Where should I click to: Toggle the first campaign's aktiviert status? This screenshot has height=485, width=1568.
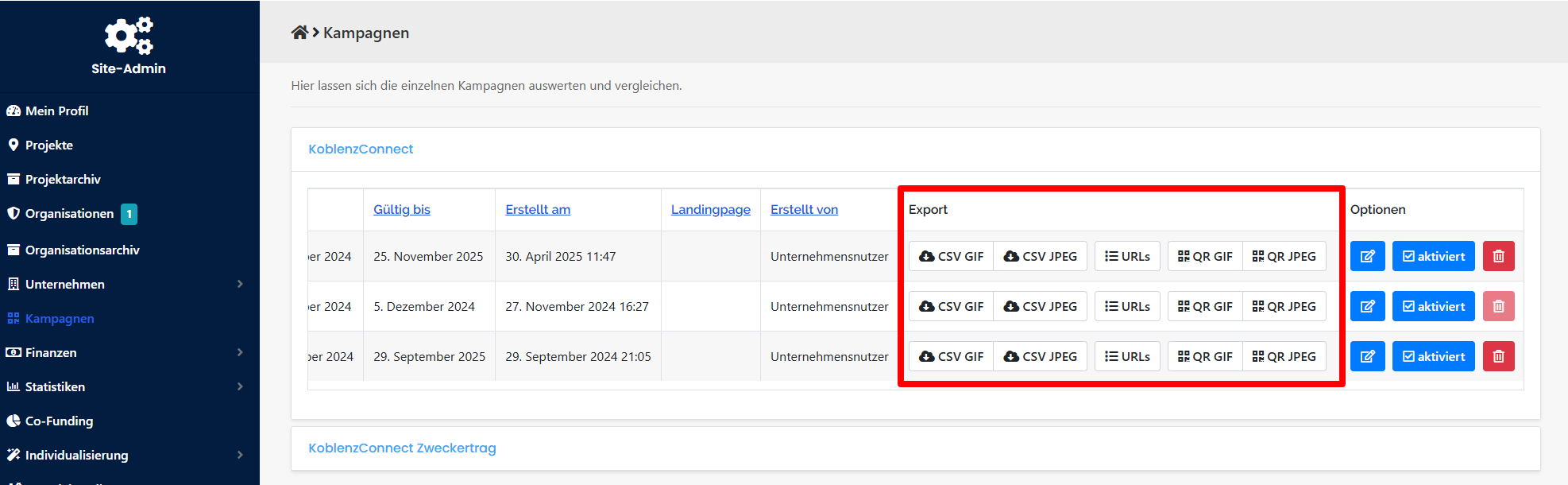click(x=1433, y=256)
